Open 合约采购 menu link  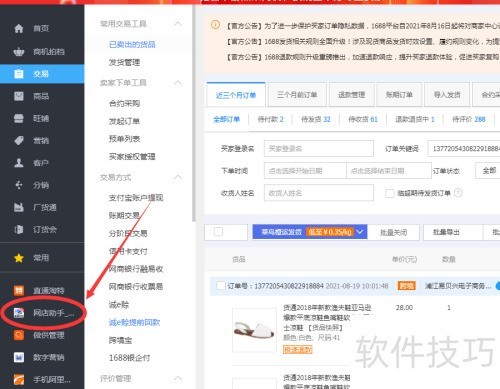click(x=124, y=103)
